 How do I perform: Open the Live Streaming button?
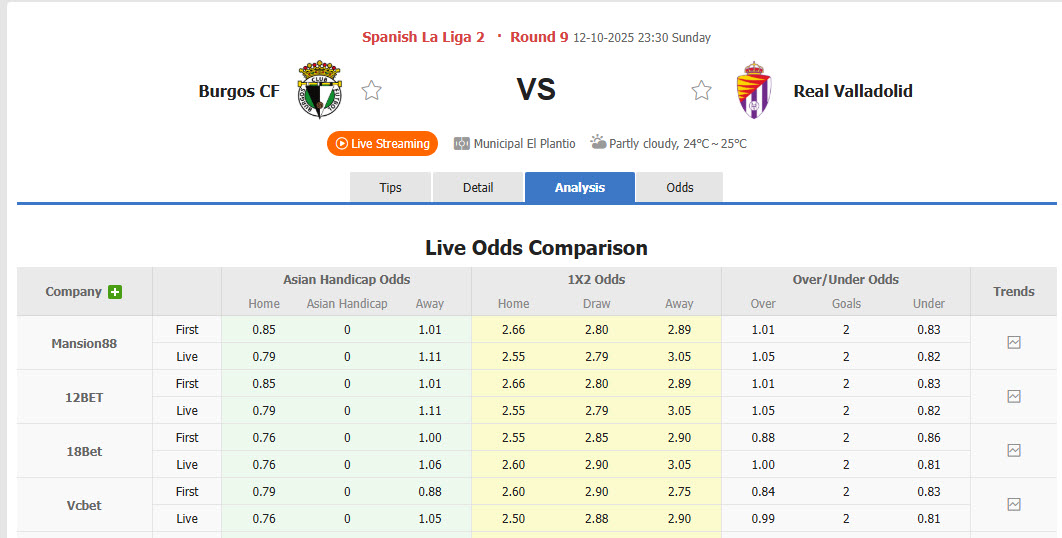point(382,143)
